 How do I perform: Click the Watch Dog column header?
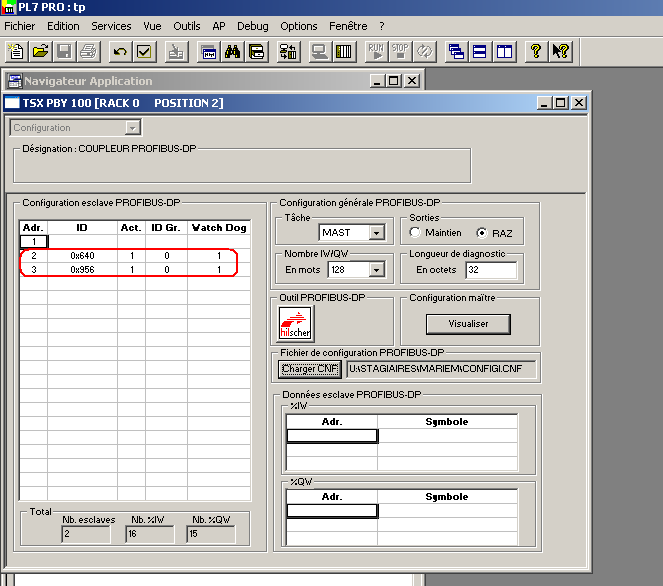tap(219, 227)
